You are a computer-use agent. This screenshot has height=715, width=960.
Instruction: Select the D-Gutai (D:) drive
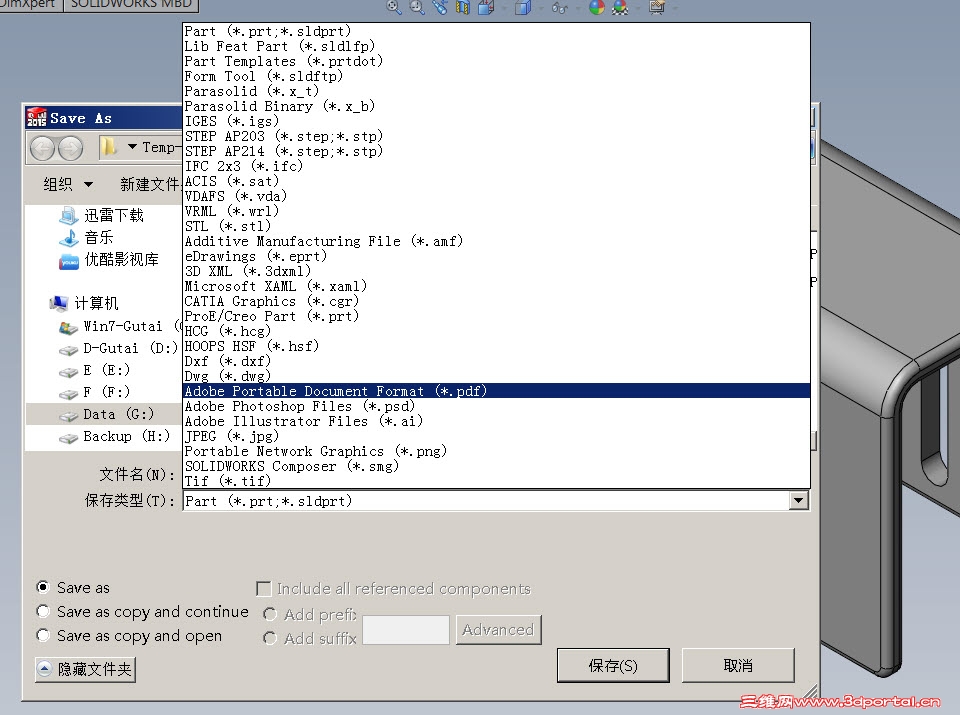coord(118,348)
